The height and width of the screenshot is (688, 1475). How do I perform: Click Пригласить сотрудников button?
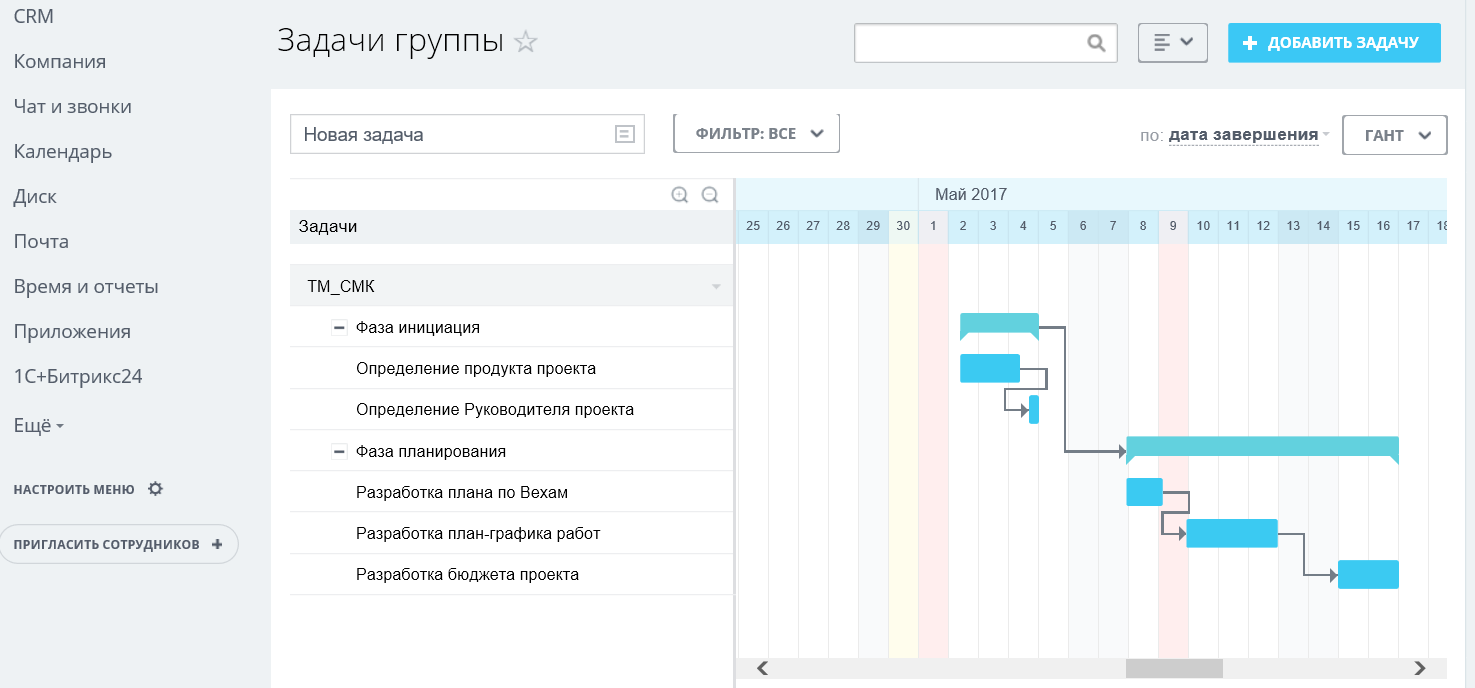pos(118,544)
